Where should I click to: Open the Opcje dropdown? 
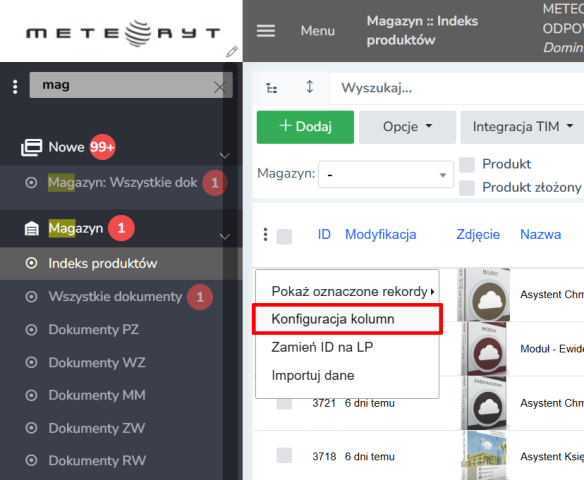click(407, 127)
